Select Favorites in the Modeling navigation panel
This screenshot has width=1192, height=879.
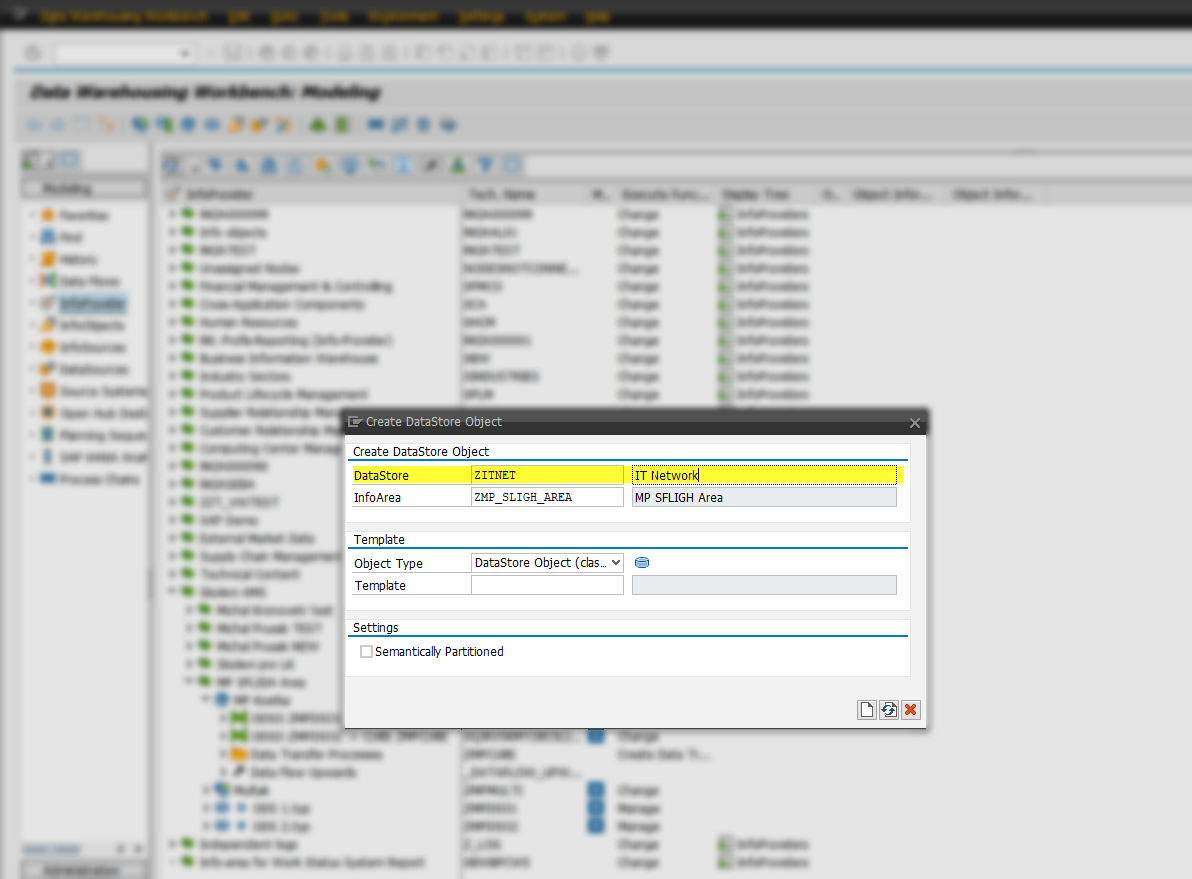(84, 216)
